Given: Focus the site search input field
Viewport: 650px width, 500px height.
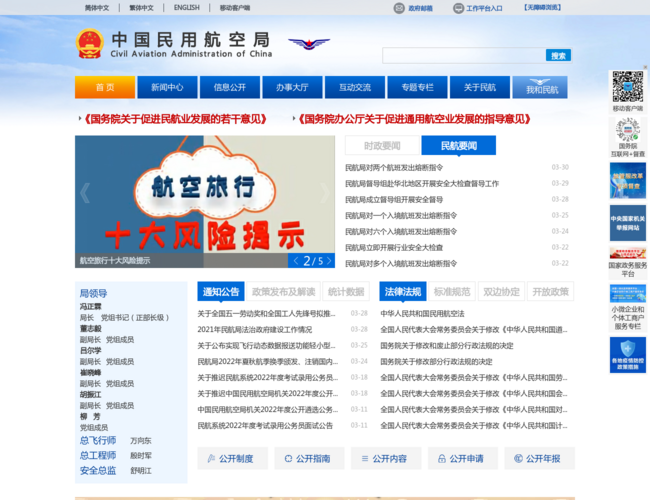Looking at the screenshot, I should click(x=464, y=56).
